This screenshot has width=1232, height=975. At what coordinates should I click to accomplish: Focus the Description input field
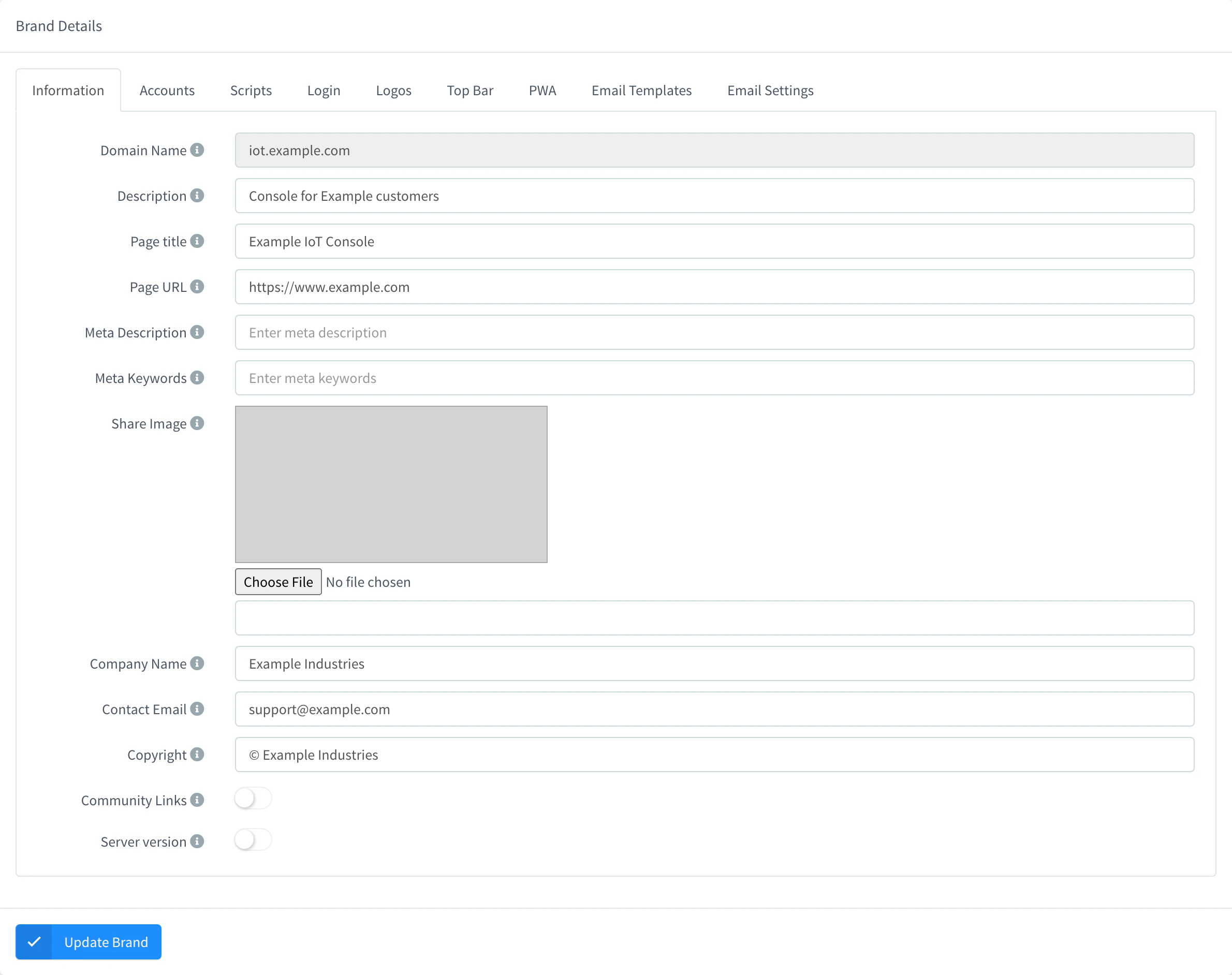(x=714, y=196)
